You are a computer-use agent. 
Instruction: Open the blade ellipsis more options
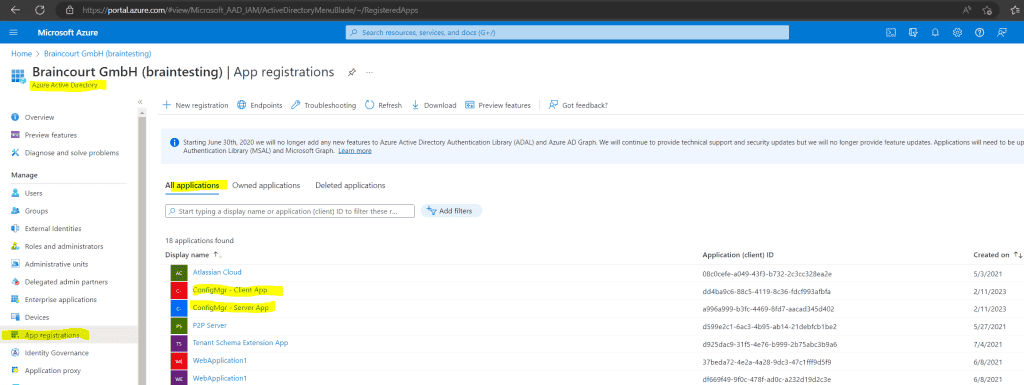(x=370, y=72)
